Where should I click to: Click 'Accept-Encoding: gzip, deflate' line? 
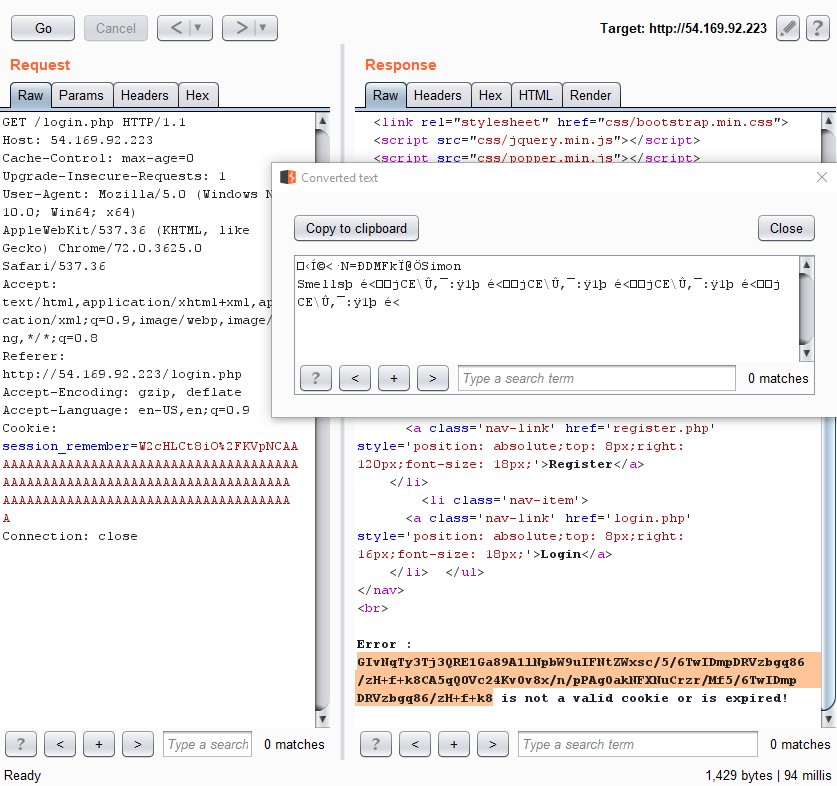pyautogui.click(x=122, y=392)
